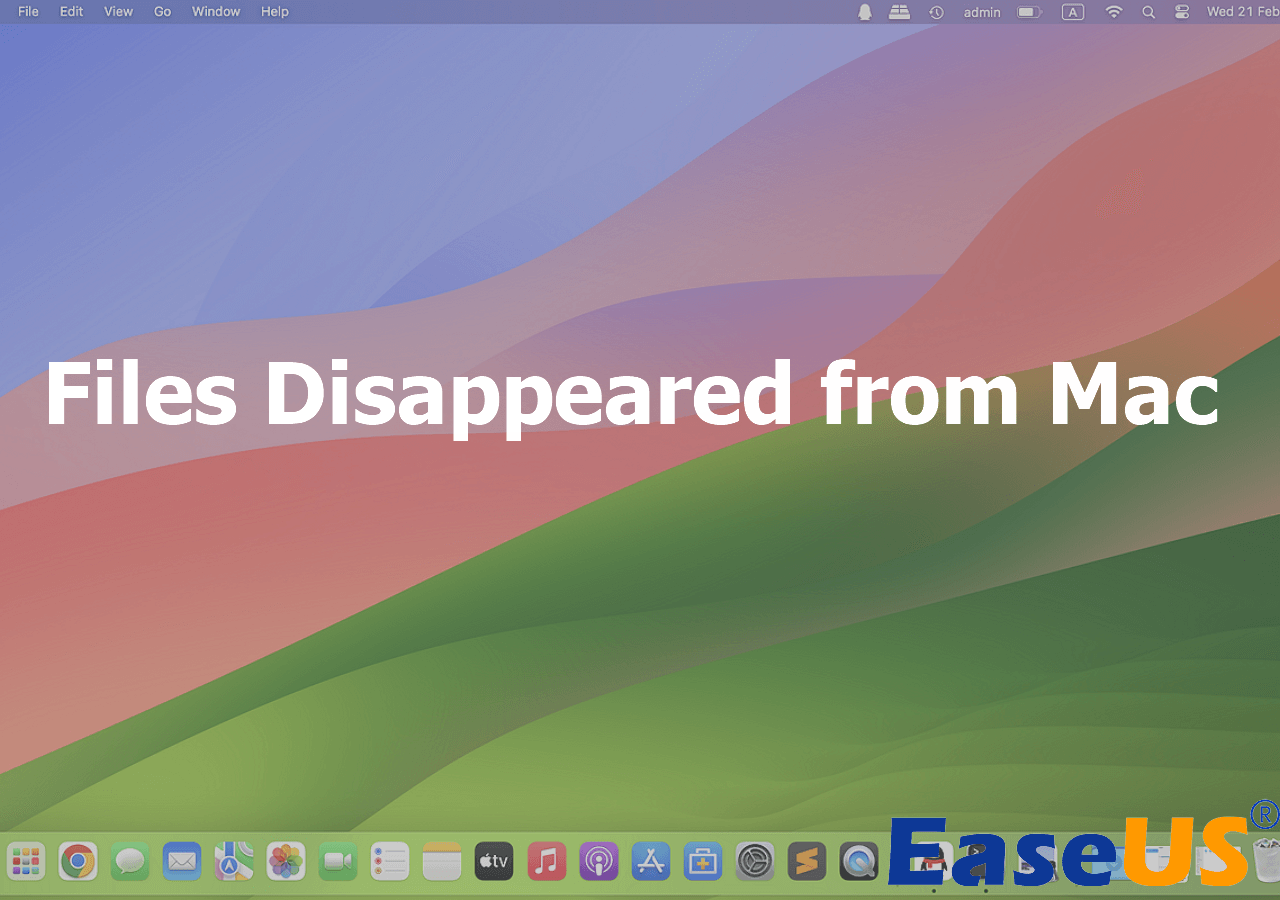Launch the Photos app icon
Screen dimensions: 1280x900
coord(286,861)
